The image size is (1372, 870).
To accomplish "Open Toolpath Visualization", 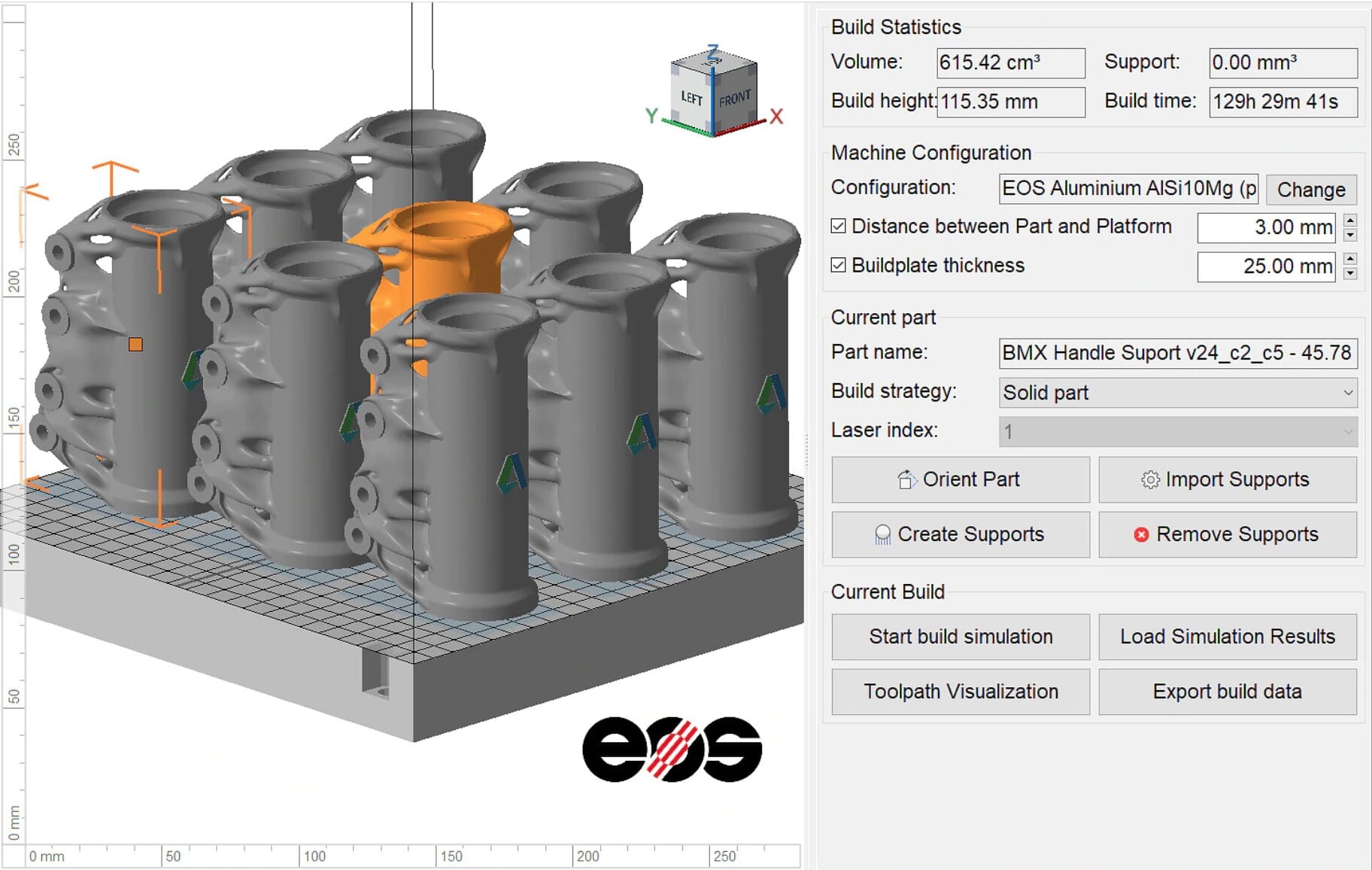I will click(961, 692).
